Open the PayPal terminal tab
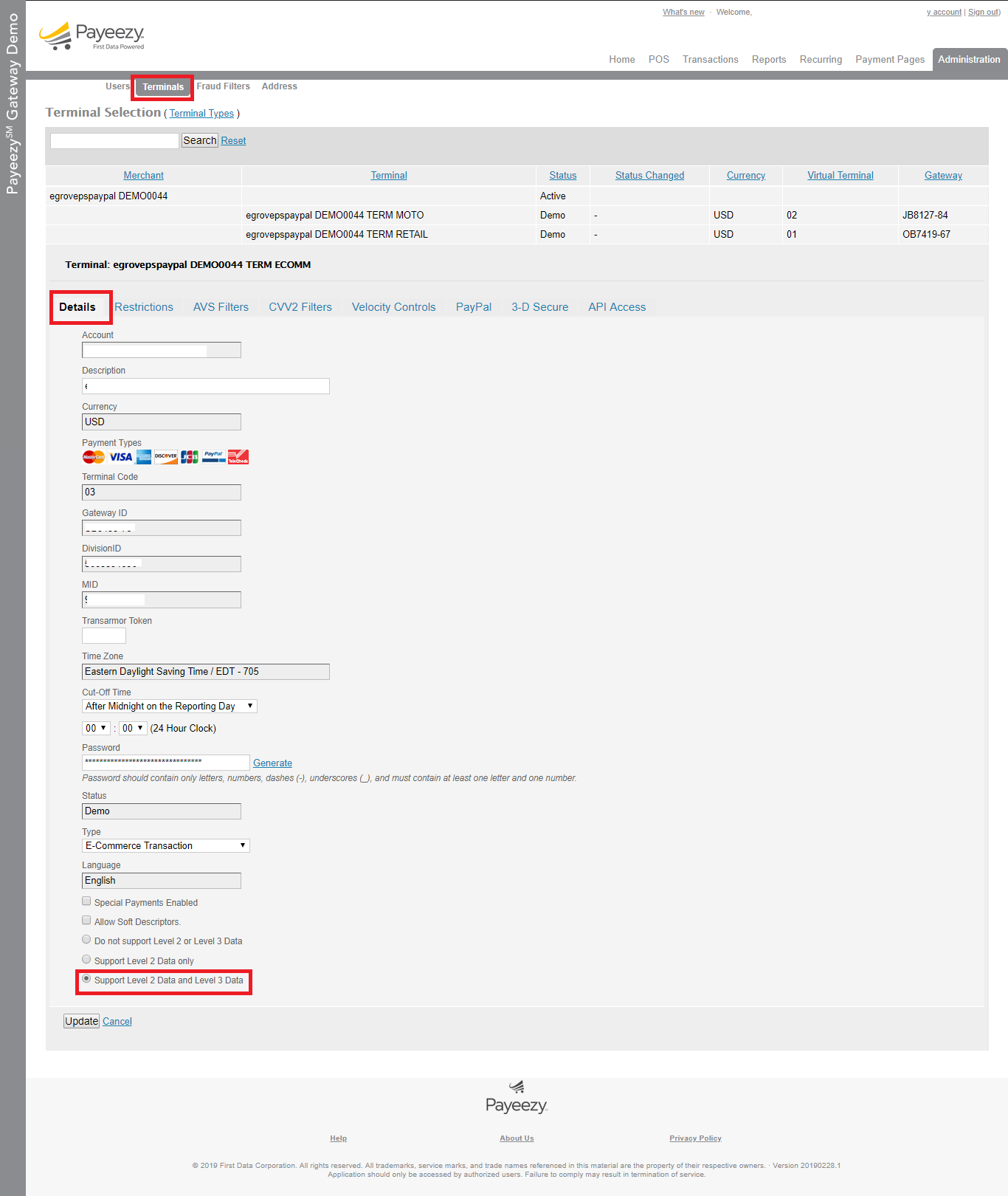The image size is (1008, 1196). click(474, 307)
